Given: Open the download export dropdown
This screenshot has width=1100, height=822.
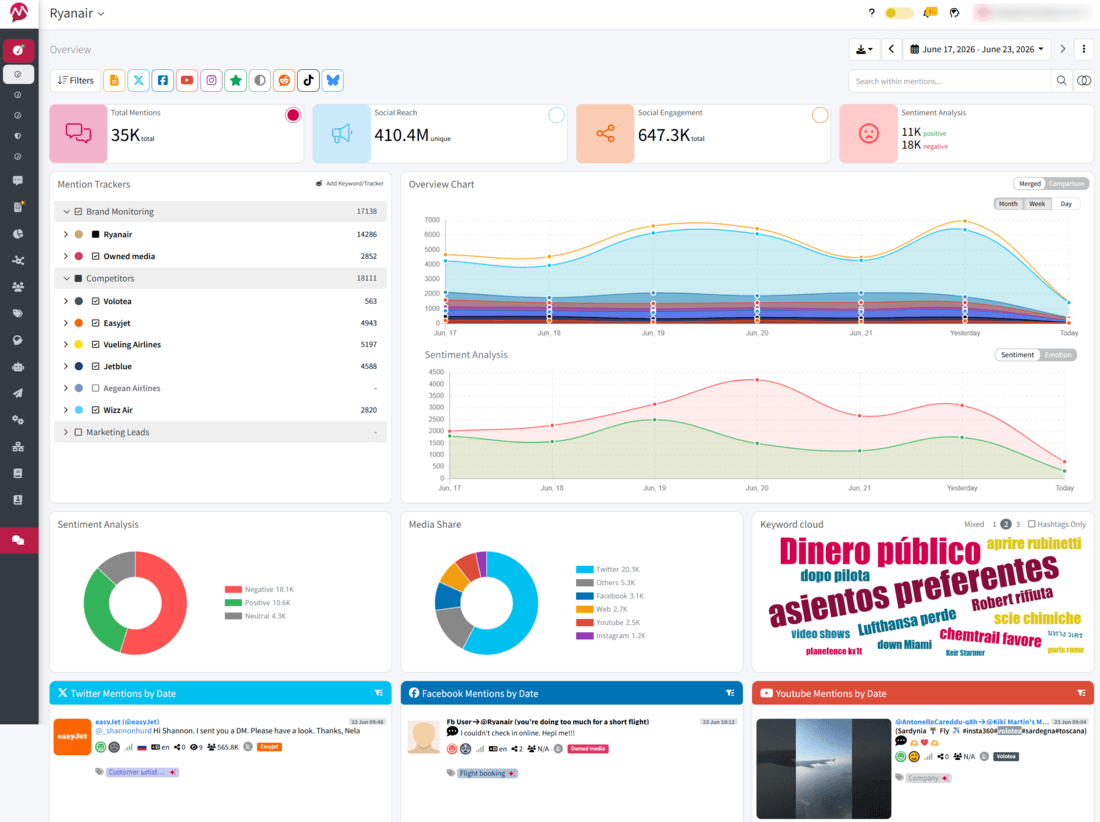Looking at the screenshot, I should coord(864,49).
